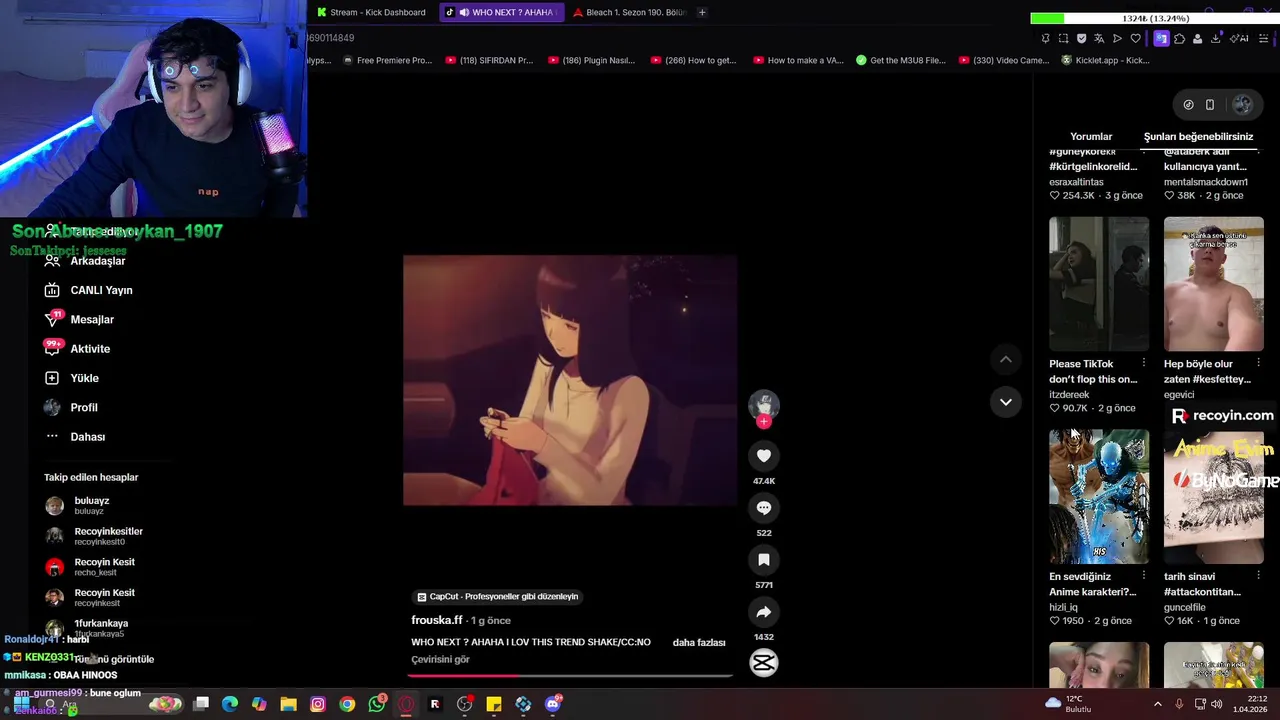Share the video with the arrow icon

tap(764, 612)
